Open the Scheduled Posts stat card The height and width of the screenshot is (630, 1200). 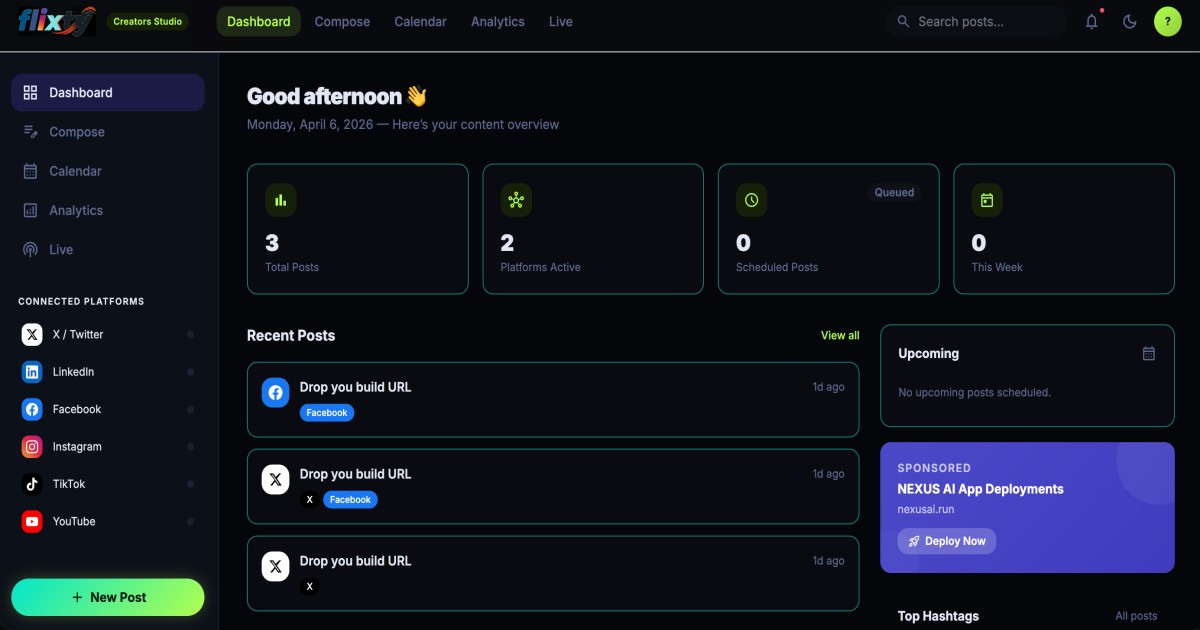click(x=828, y=229)
